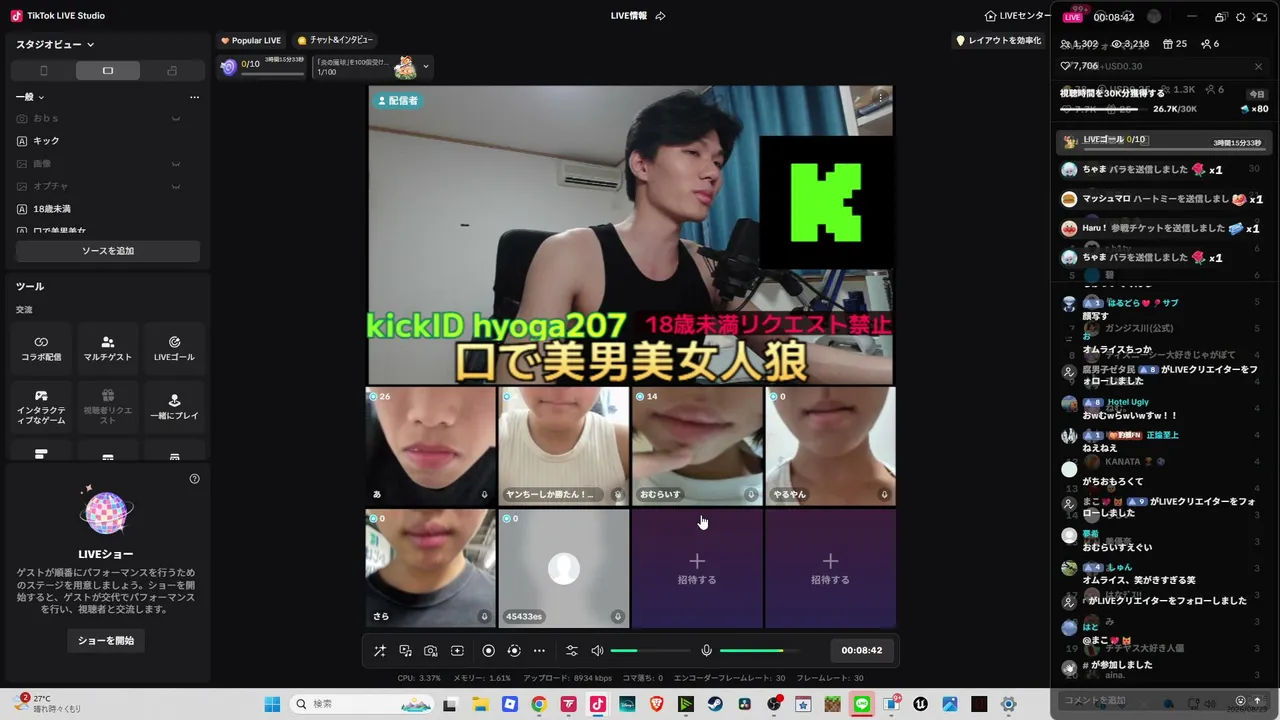Open the audio mixer settings icon
This screenshot has height=720, width=1280.
pos(572,650)
